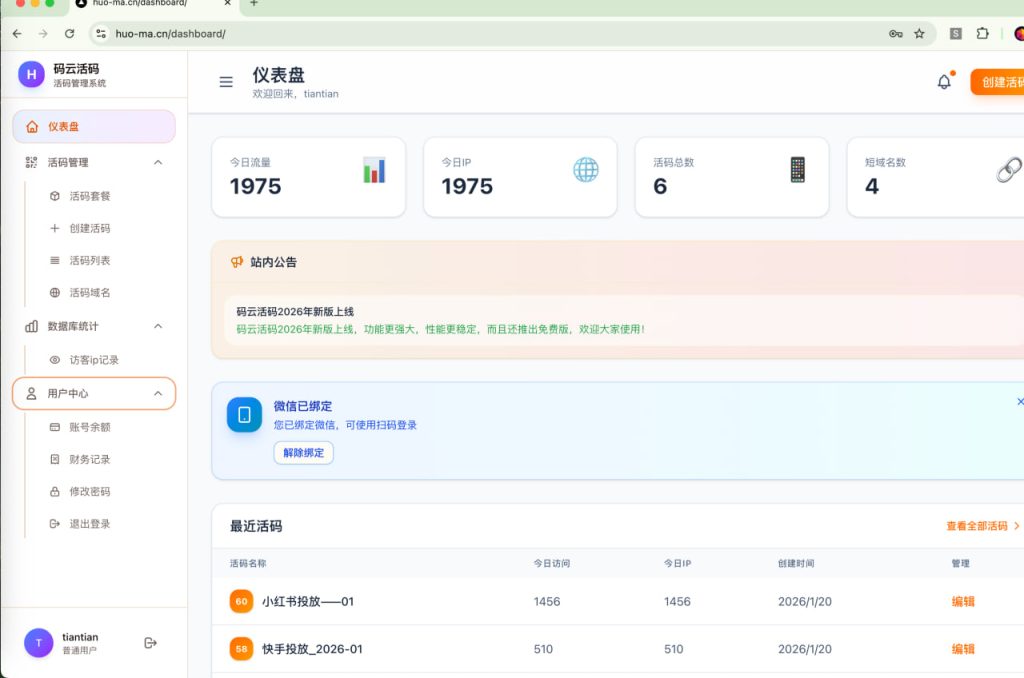Collapse the 活码管理 section
Screen dimensions: 1024x678
158,162
